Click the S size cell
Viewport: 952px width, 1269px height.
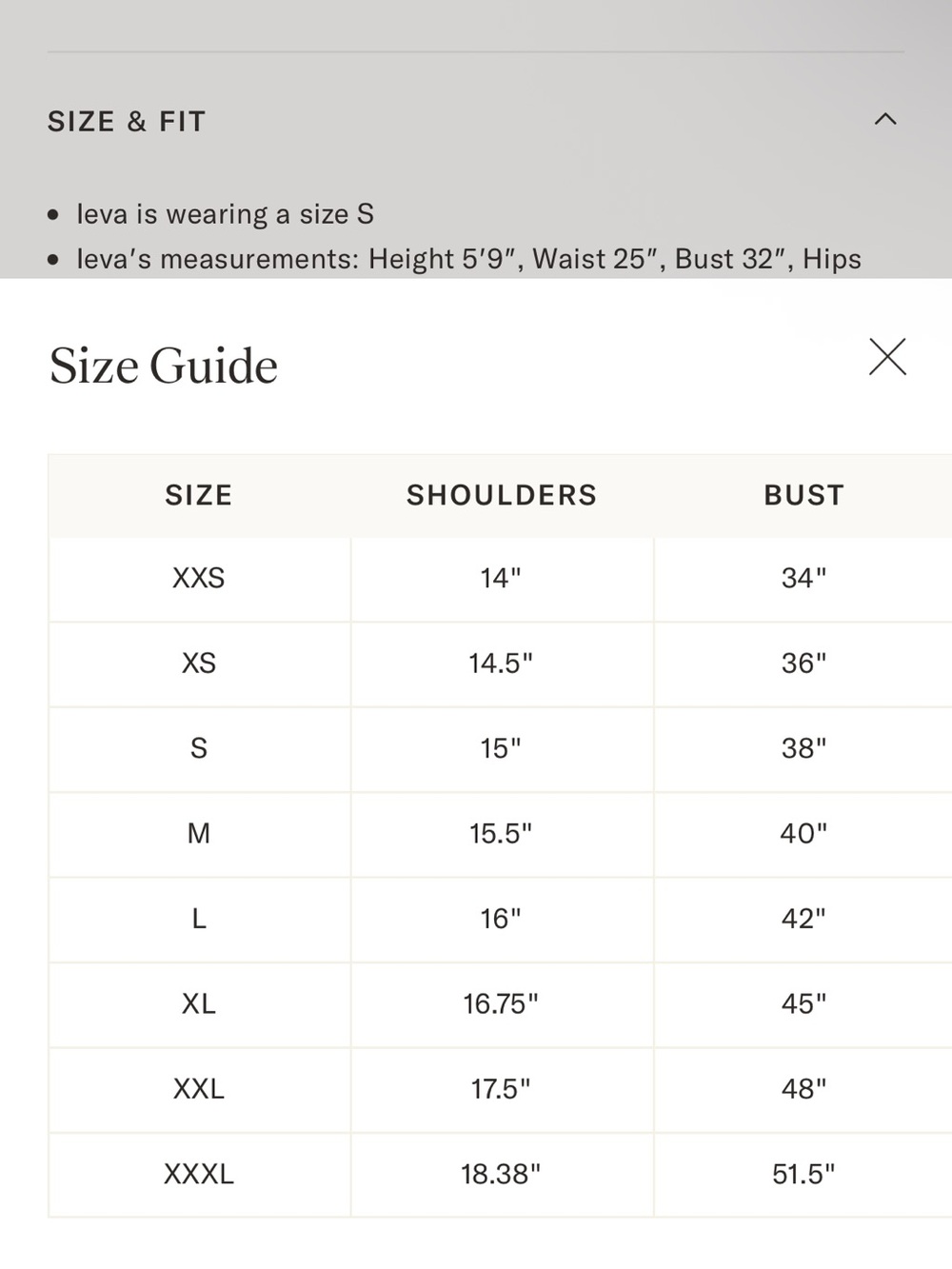click(x=199, y=748)
